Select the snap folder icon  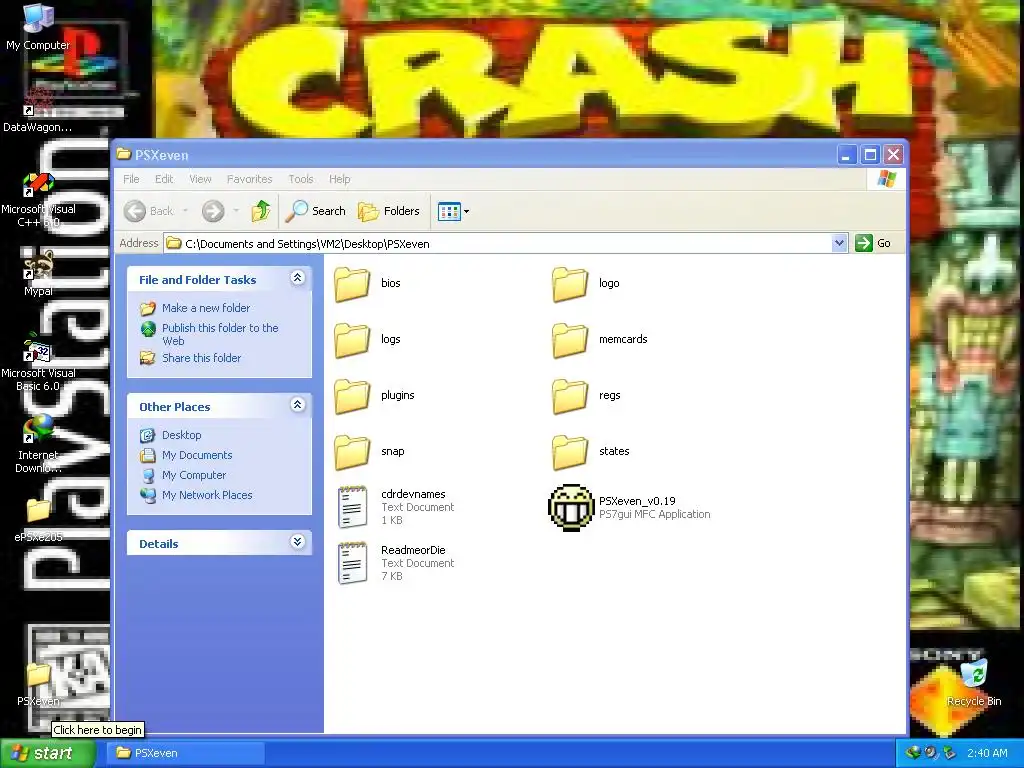tap(352, 453)
